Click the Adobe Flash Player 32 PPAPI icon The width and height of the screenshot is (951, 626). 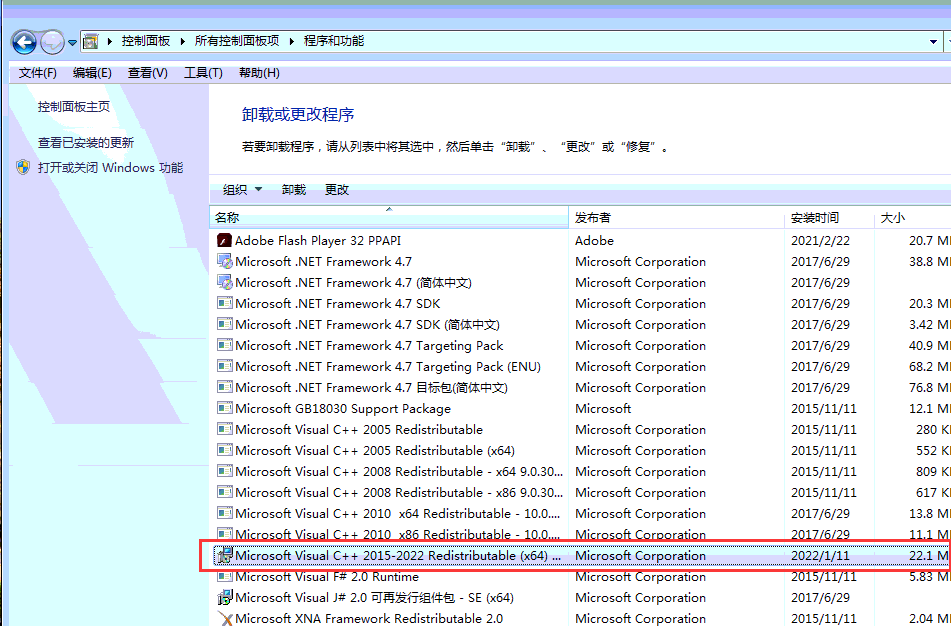click(224, 240)
